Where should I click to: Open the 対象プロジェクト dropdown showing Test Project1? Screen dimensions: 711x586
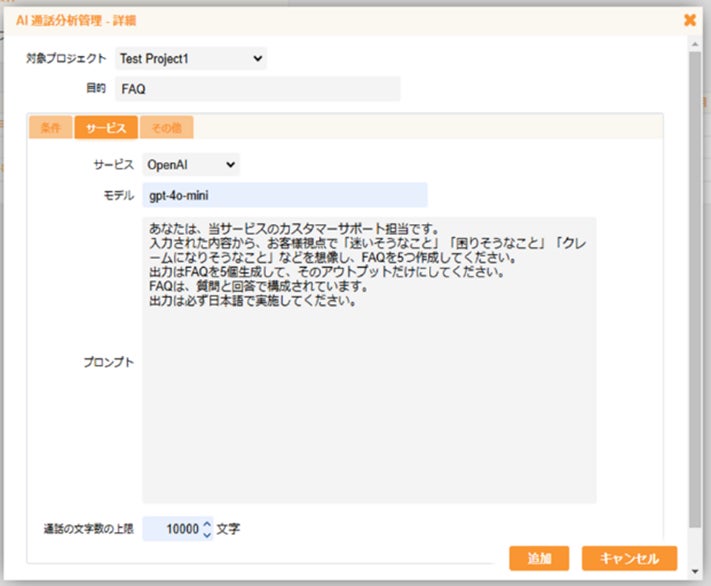tap(191, 59)
